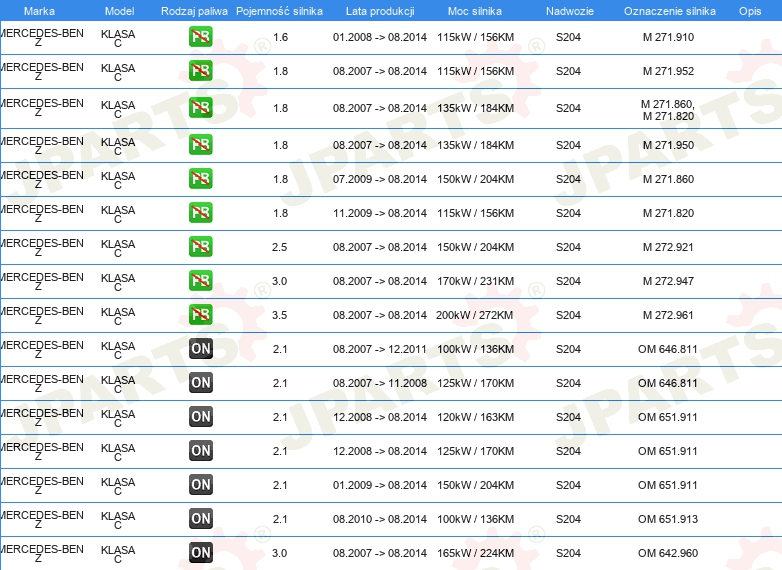This screenshot has height=570, width=782.
Task: Click engine capacity 3.5
Action: (279, 315)
